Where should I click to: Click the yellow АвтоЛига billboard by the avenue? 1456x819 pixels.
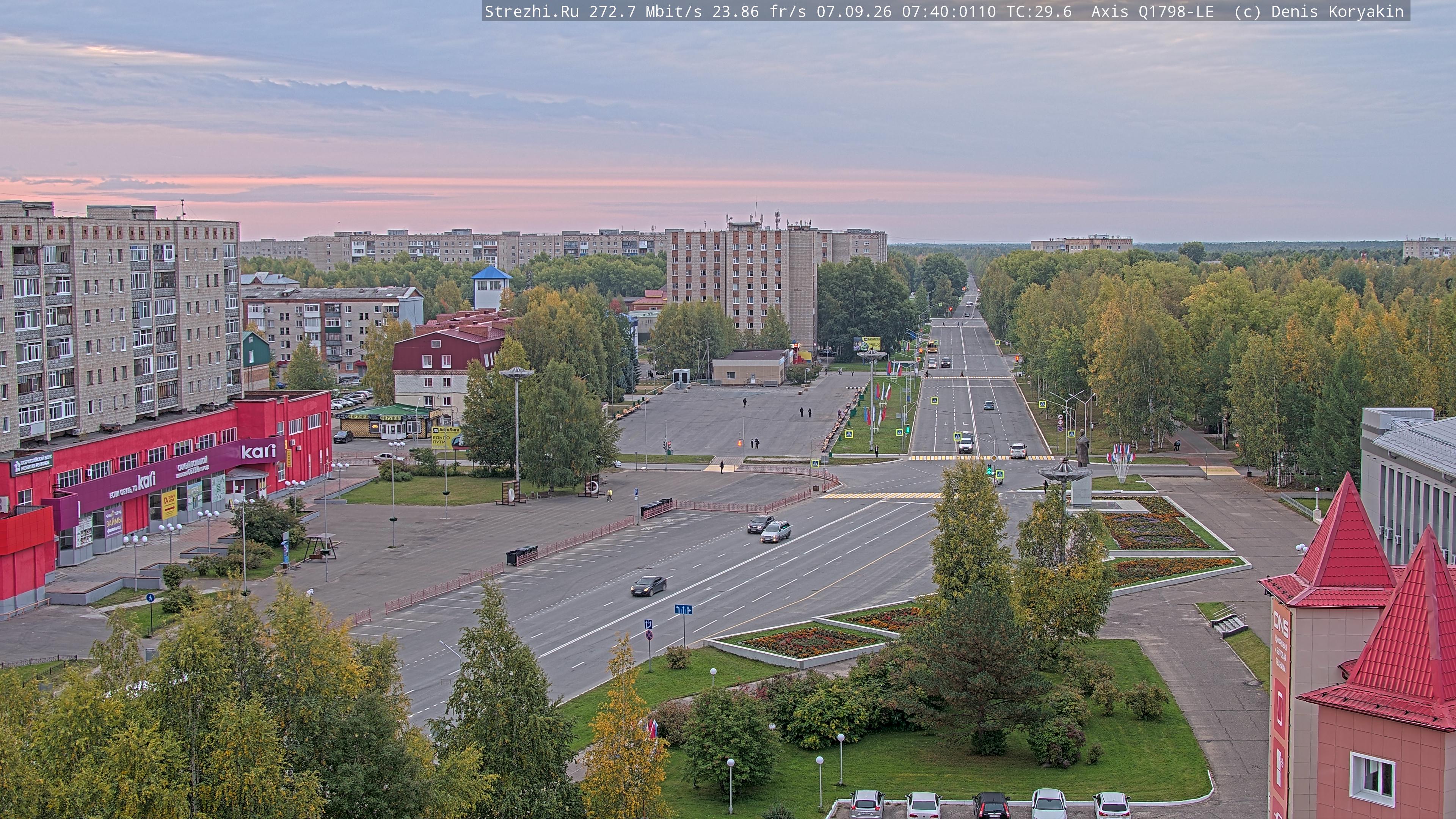tap(866, 343)
